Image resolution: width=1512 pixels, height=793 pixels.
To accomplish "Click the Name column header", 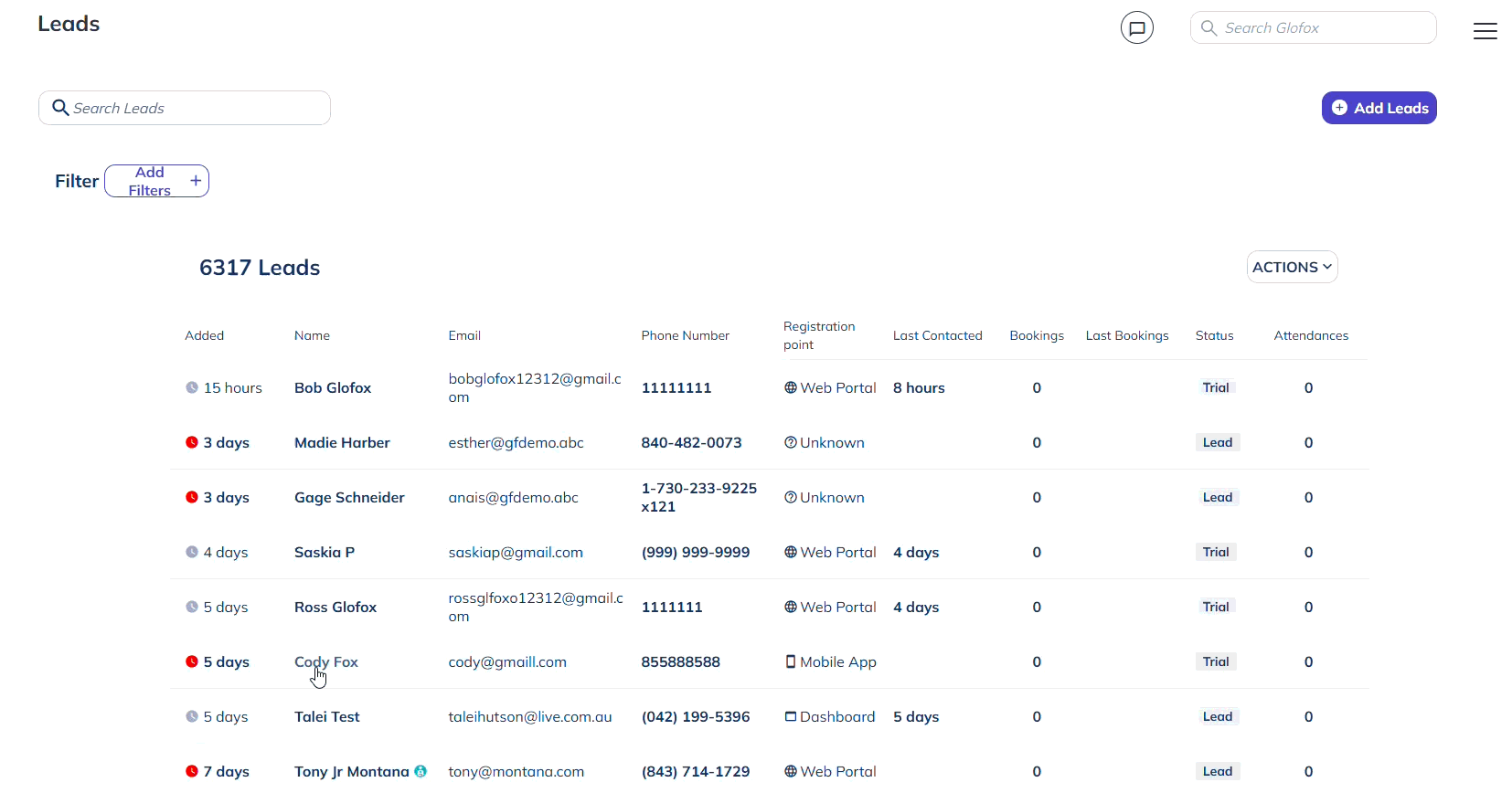I will [312, 335].
